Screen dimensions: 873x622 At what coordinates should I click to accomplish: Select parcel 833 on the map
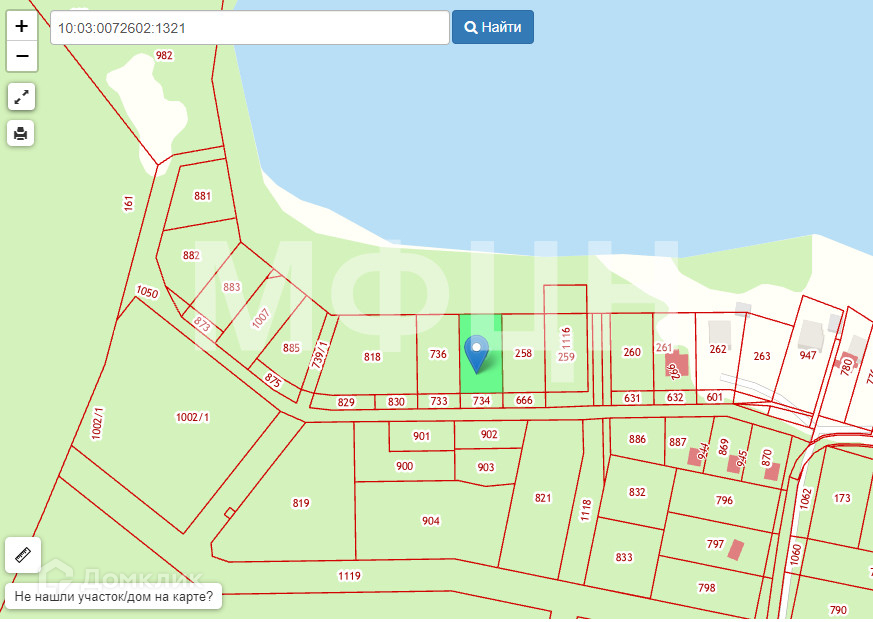624,557
